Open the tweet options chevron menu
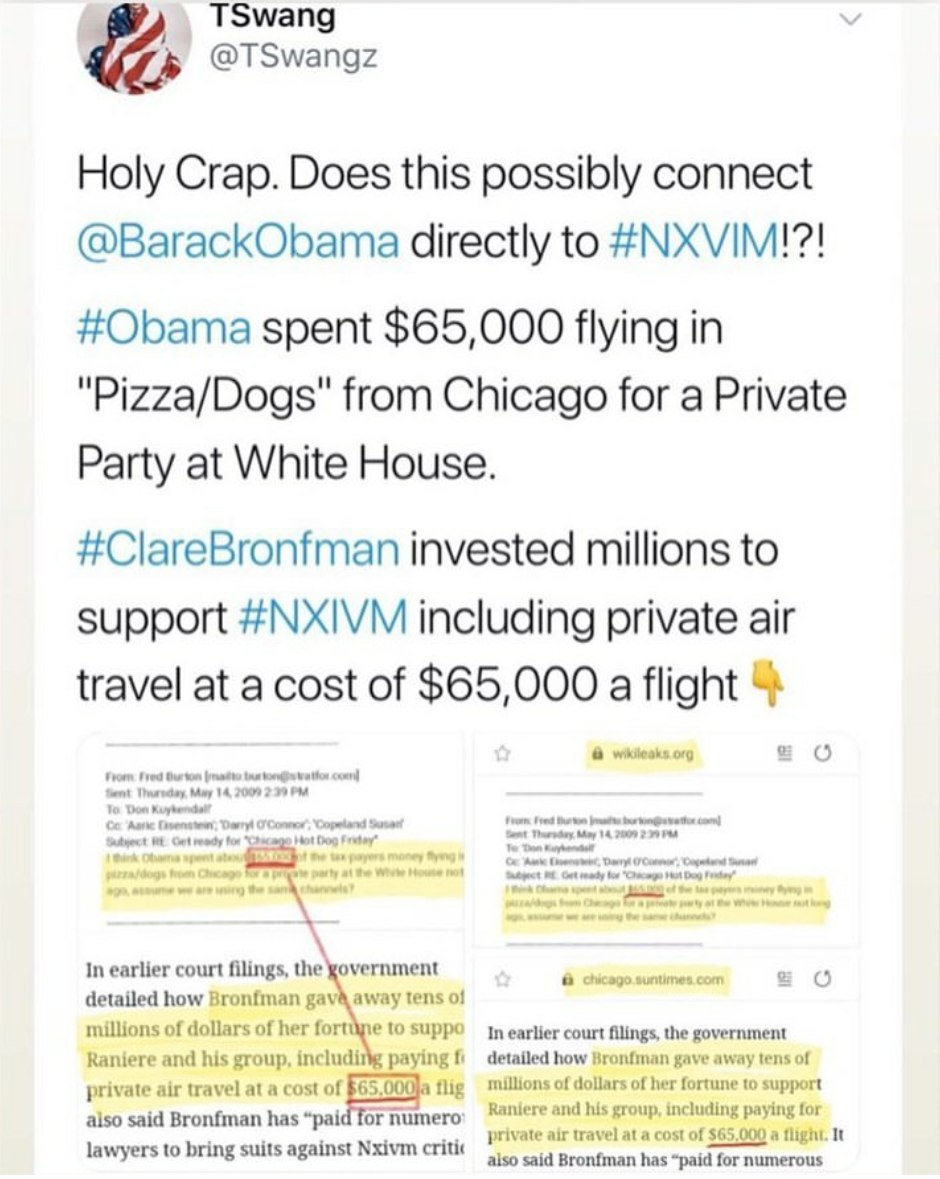The image size is (940, 1179). tap(851, 20)
